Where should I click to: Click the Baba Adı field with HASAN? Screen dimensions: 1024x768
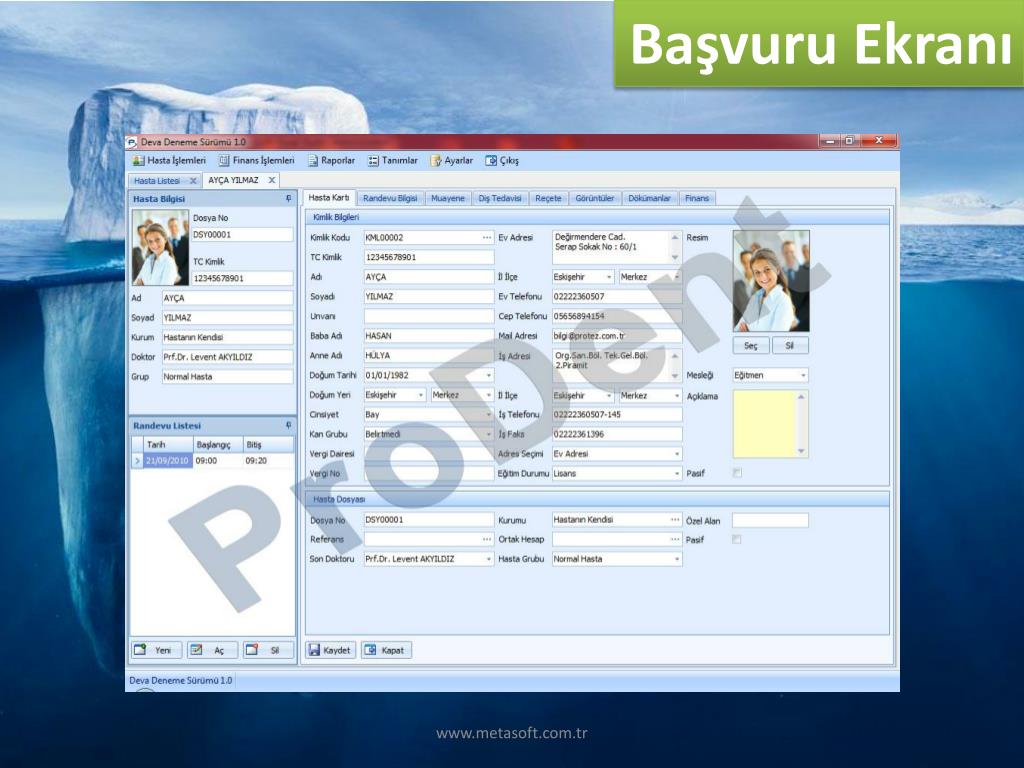click(428, 336)
